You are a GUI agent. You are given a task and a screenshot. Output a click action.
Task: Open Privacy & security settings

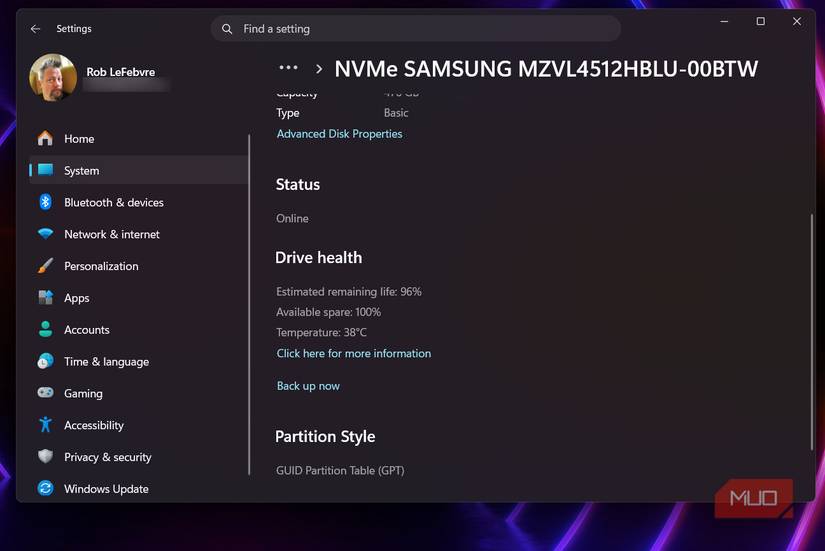tap(138, 456)
